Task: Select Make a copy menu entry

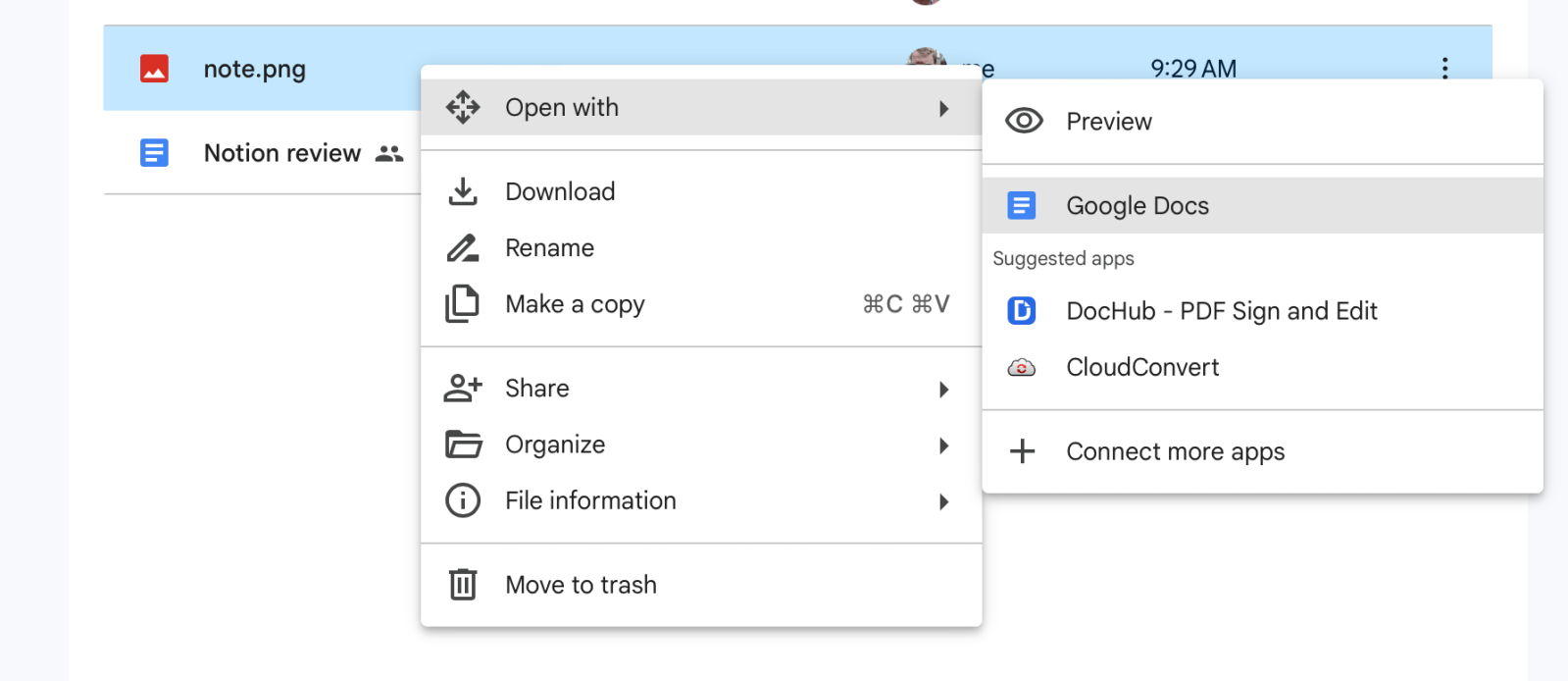Action: 575,304
